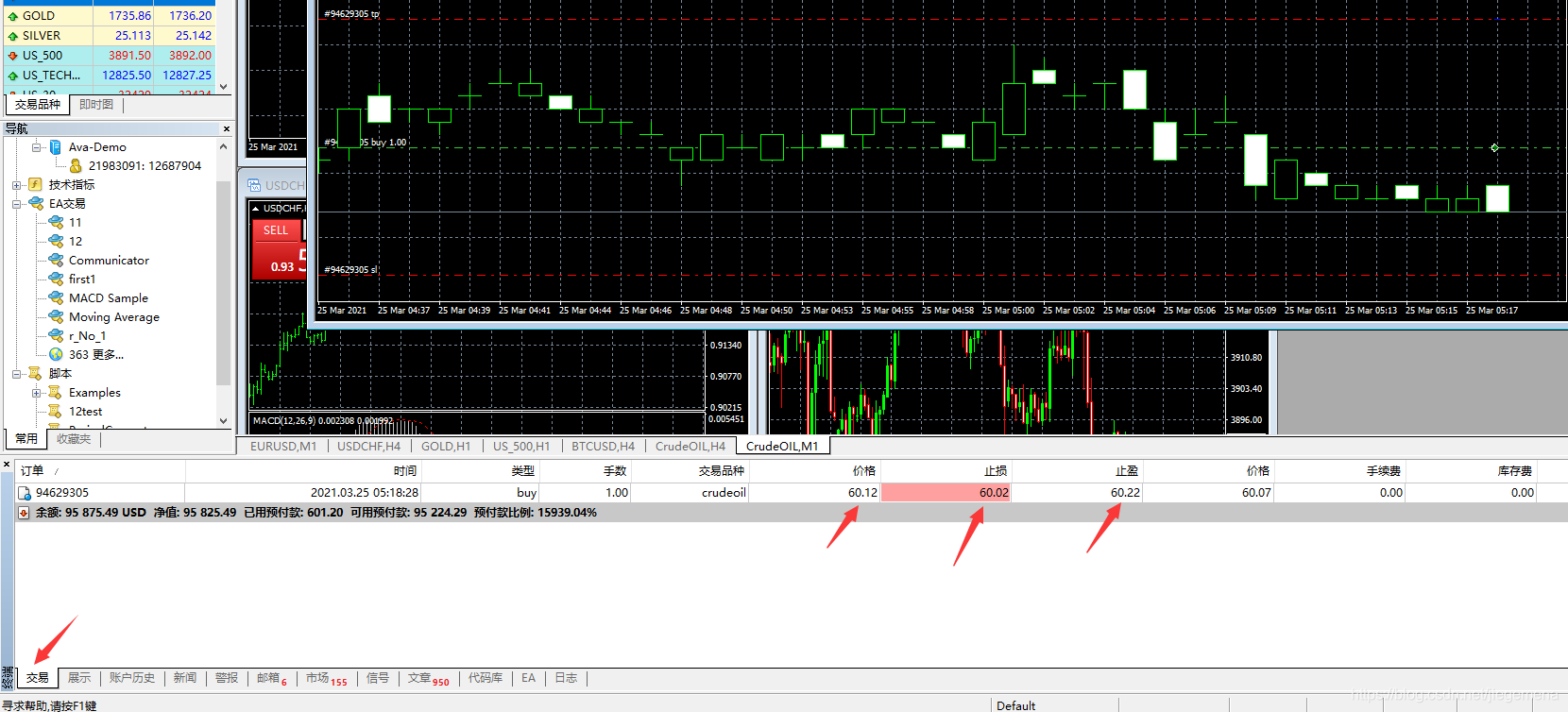Open the EA terminal tab
1568x712 pixels.
[x=528, y=678]
